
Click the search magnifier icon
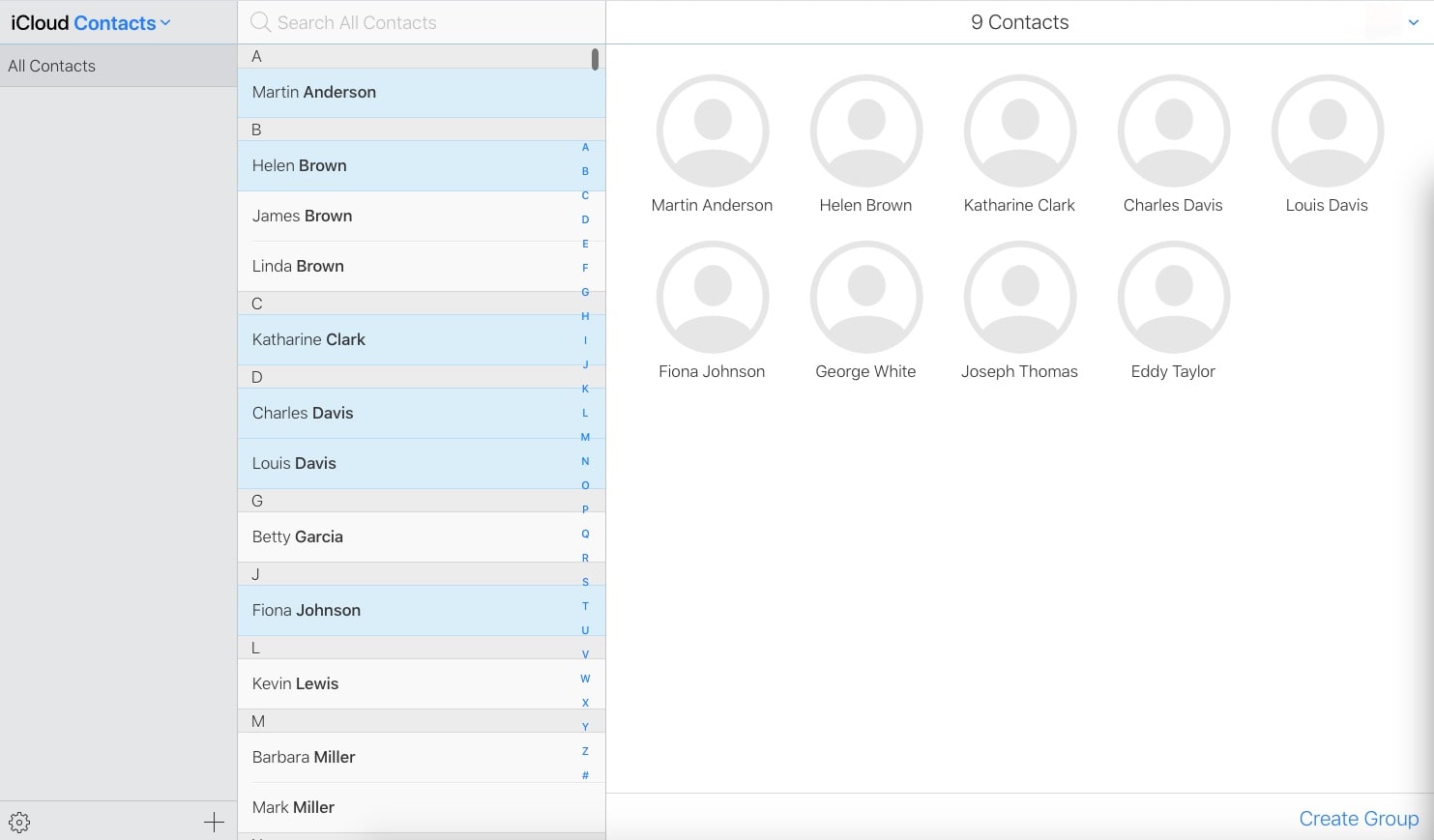pos(260,22)
